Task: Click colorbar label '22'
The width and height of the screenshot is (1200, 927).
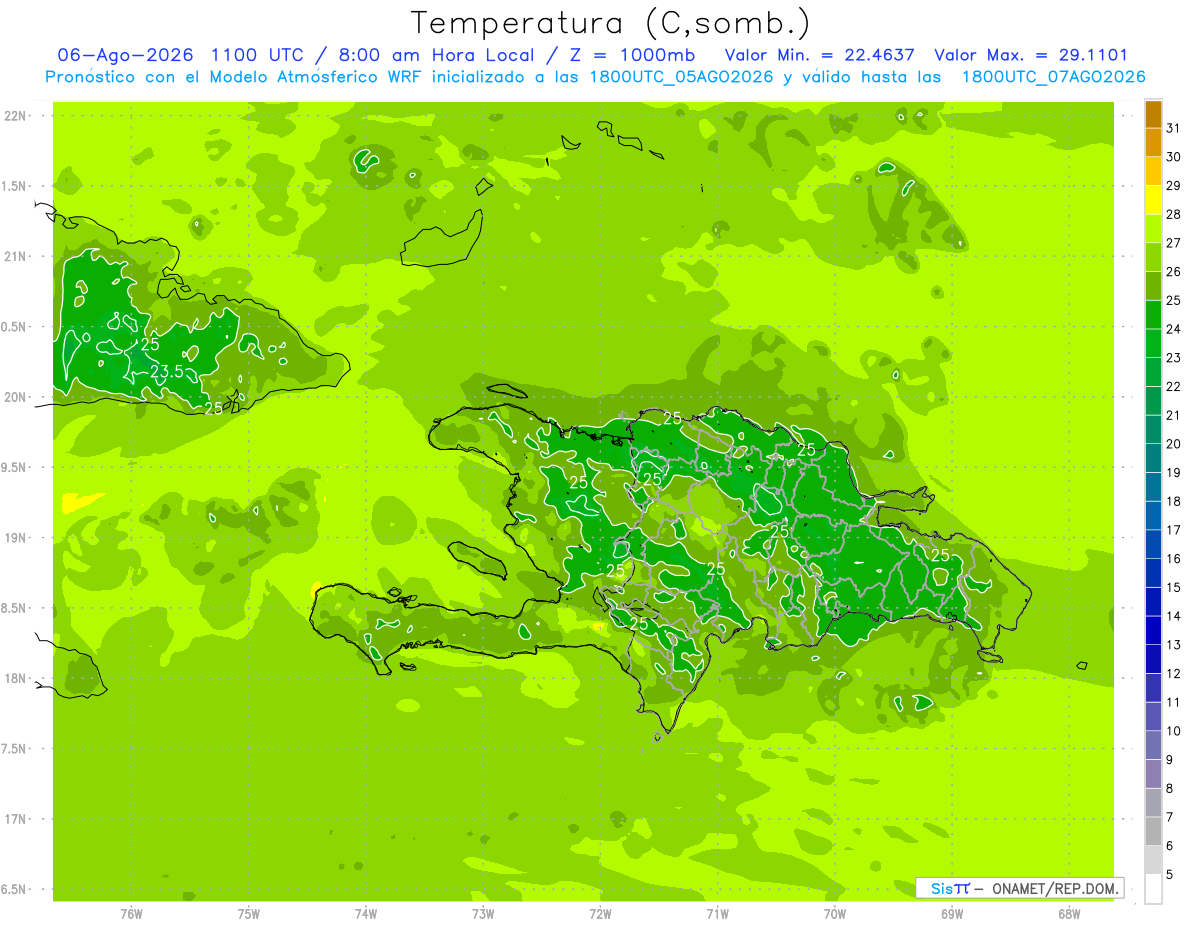Action: (x=1174, y=386)
